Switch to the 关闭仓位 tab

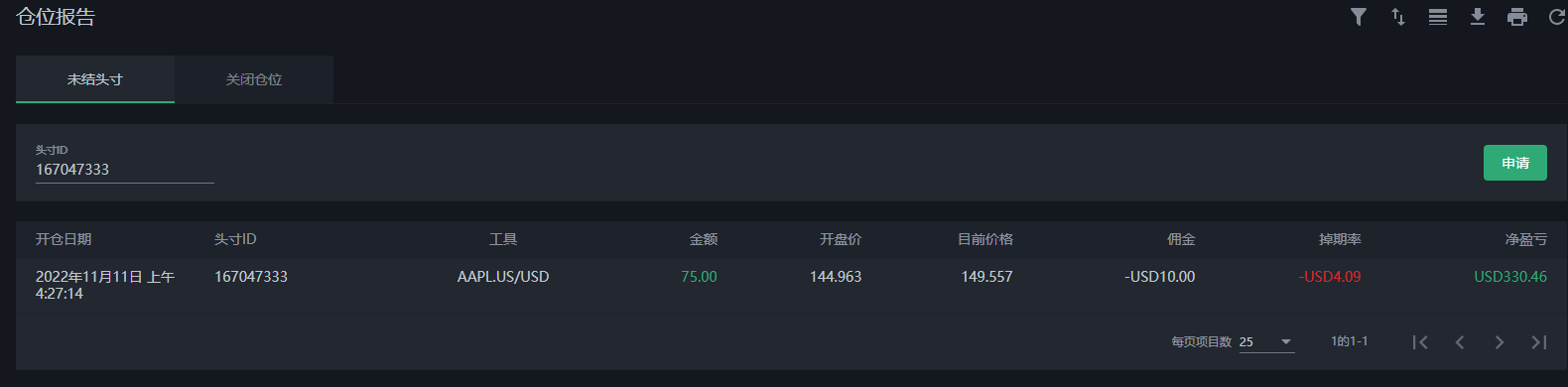(254, 79)
